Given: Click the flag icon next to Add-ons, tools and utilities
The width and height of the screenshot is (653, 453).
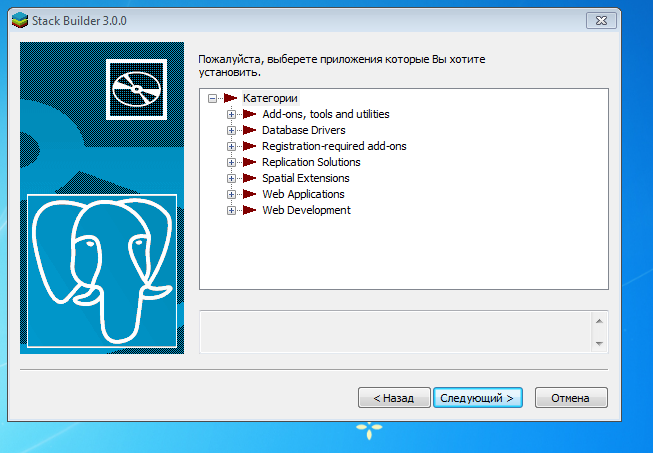Looking at the screenshot, I should (249, 114).
